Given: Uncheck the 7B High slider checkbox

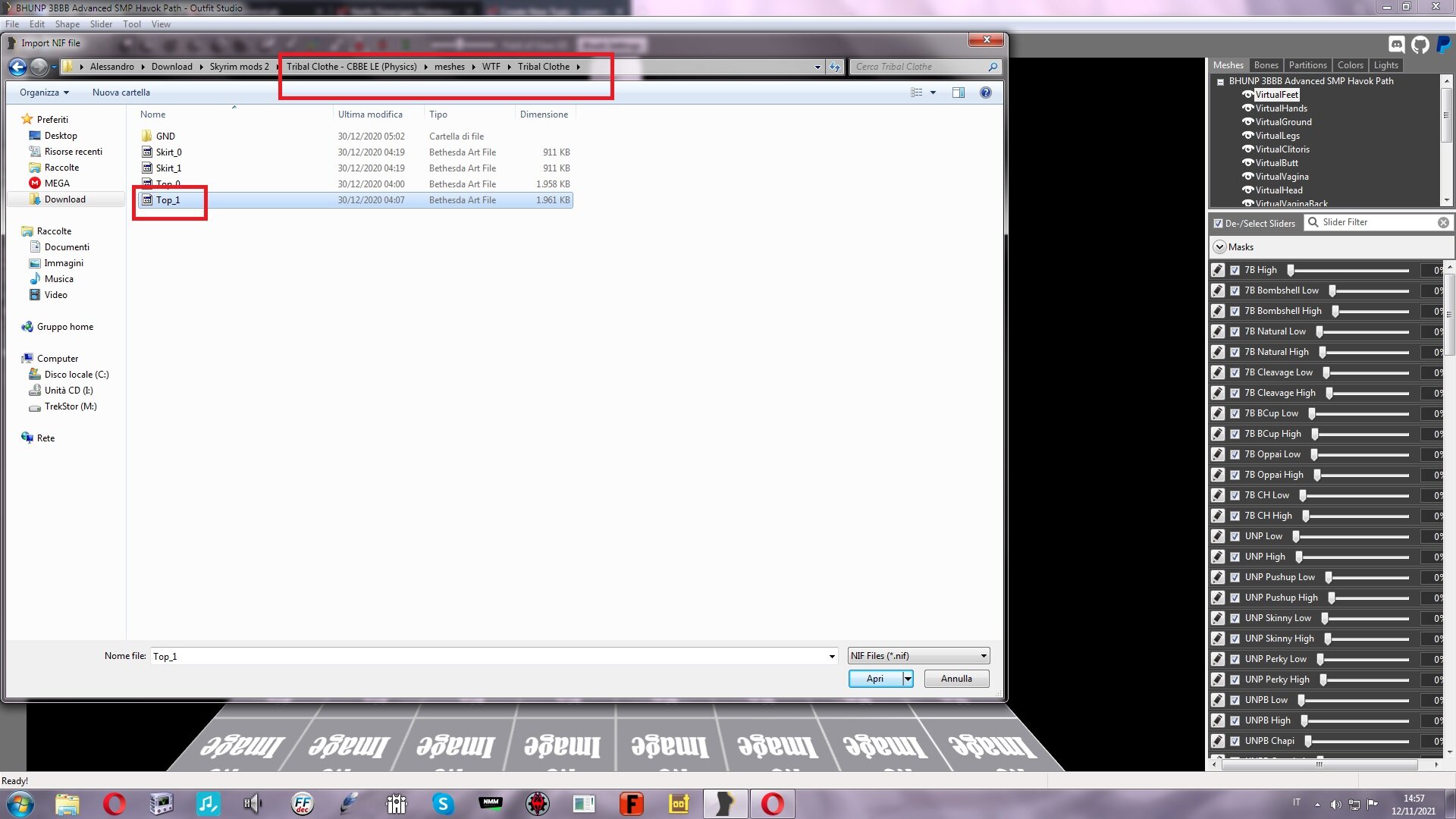Looking at the screenshot, I should pyautogui.click(x=1235, y=270).
